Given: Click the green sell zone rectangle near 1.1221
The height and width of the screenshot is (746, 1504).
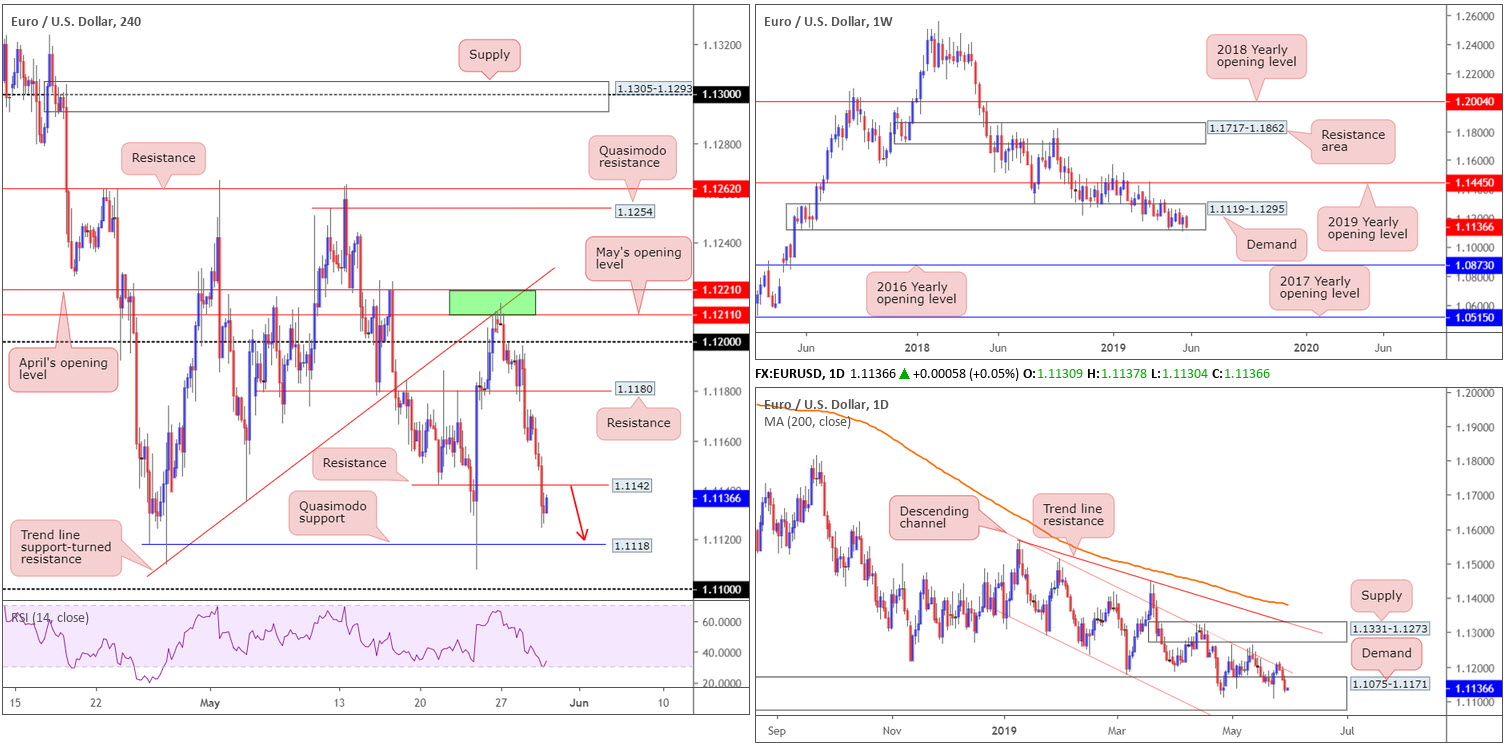Looking at the screenshot, I should click(492, 302).
